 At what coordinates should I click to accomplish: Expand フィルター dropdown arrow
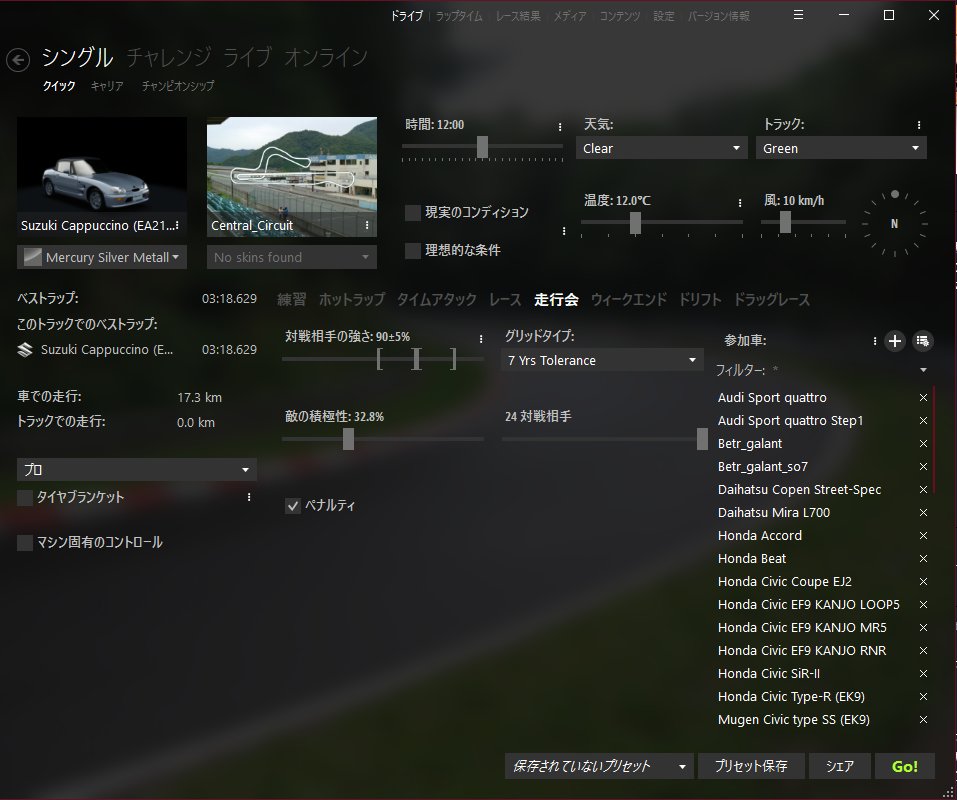923,370
